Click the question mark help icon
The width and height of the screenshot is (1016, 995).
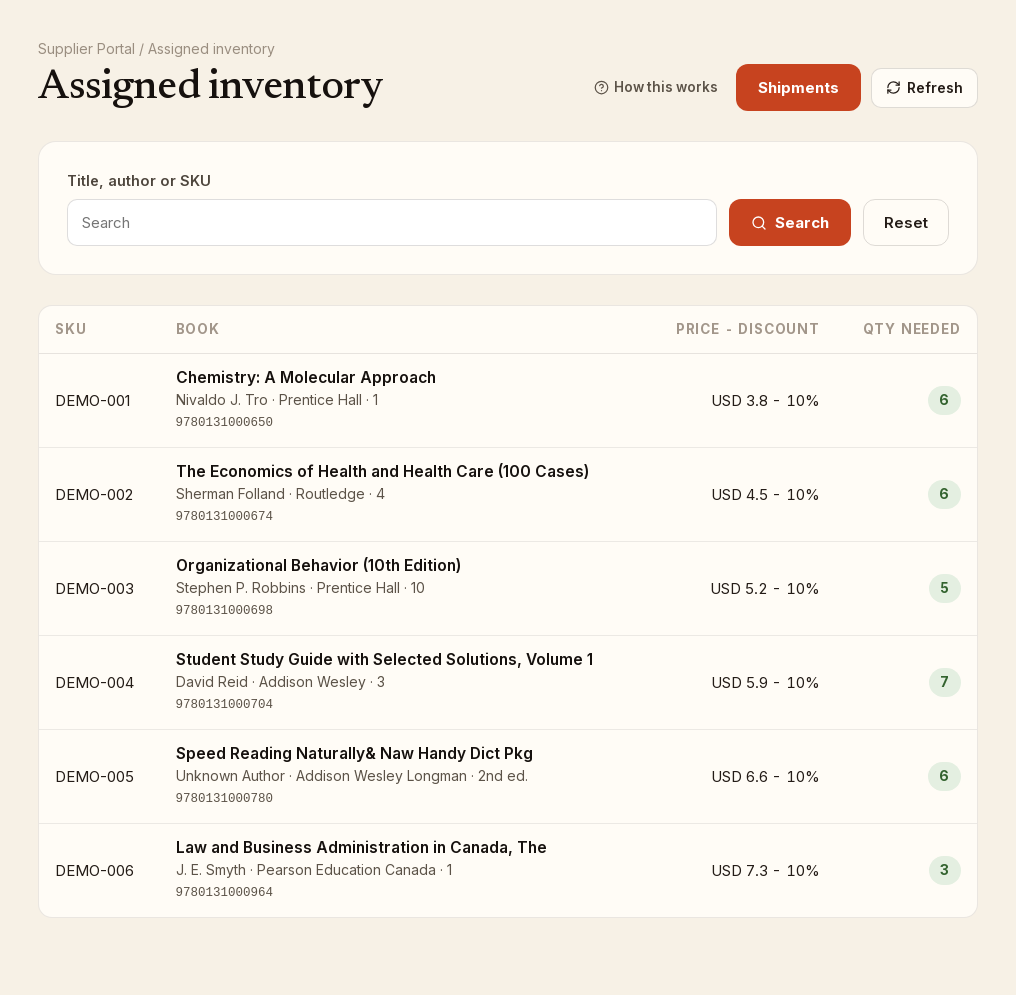(601, 87)
